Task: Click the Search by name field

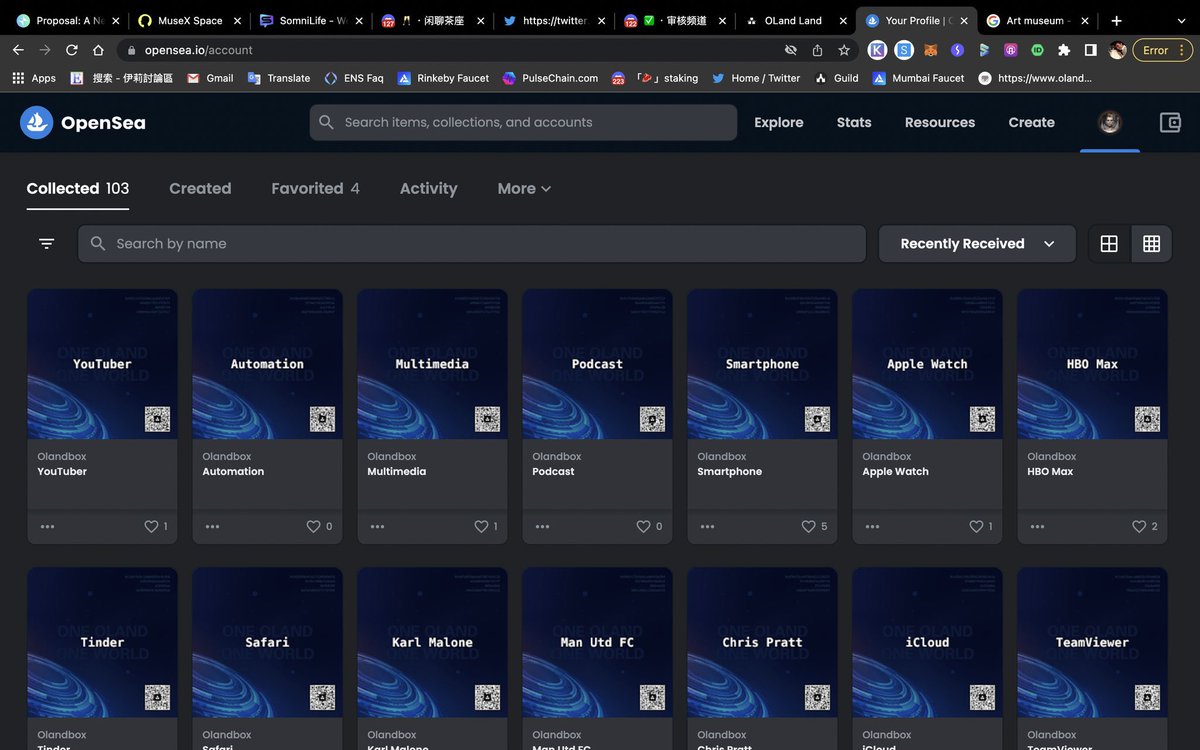Action: click(x=472, y=244)
